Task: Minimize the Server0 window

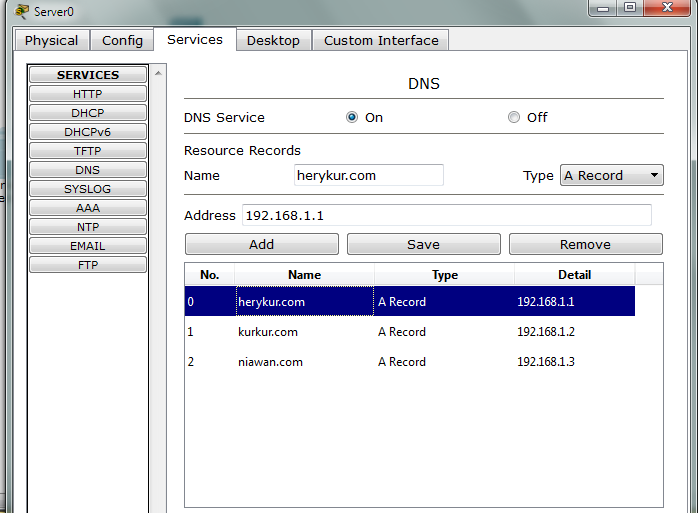Action: 603,8
